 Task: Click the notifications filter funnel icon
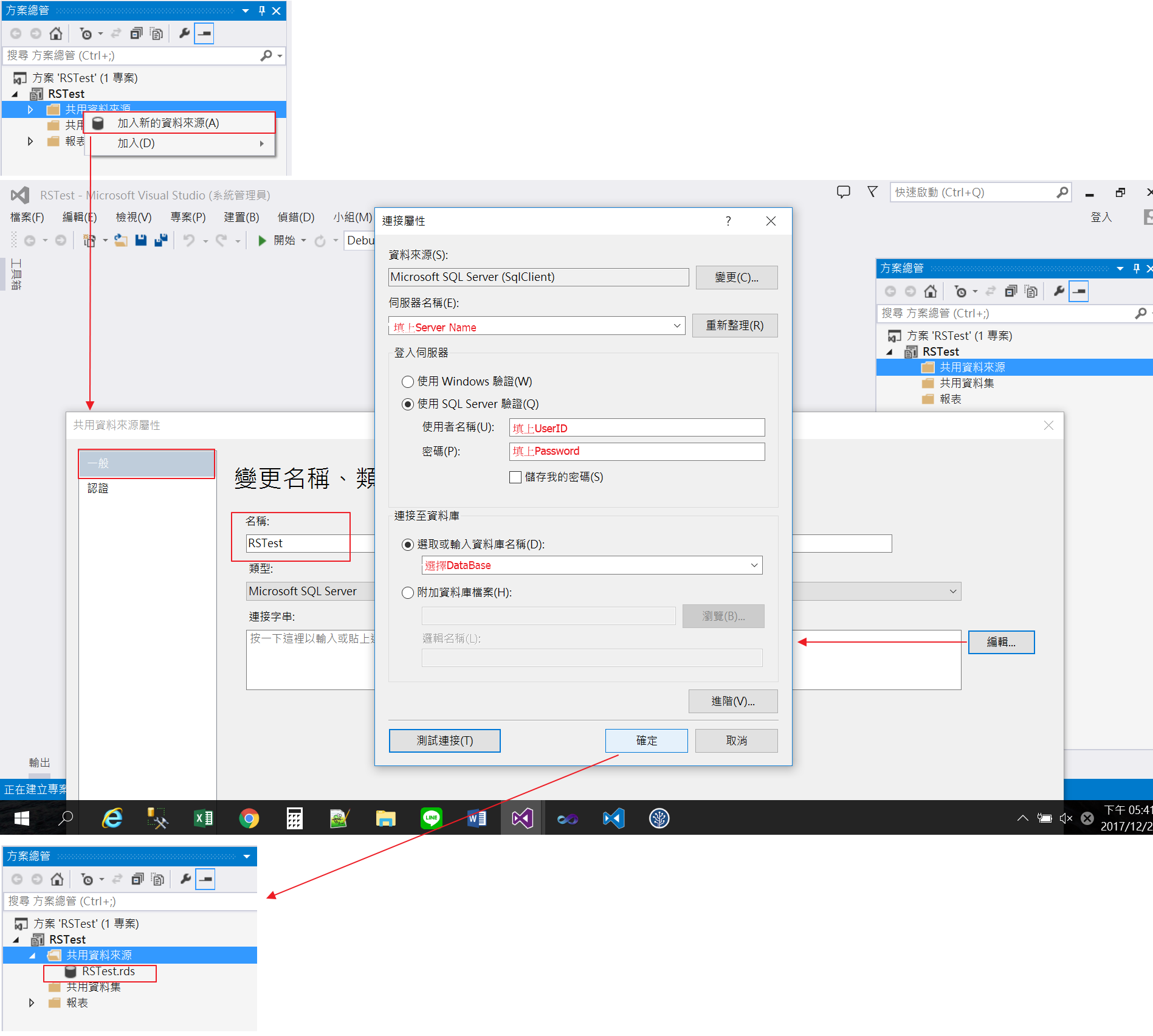pyautogui.click(x=873, y=192)
